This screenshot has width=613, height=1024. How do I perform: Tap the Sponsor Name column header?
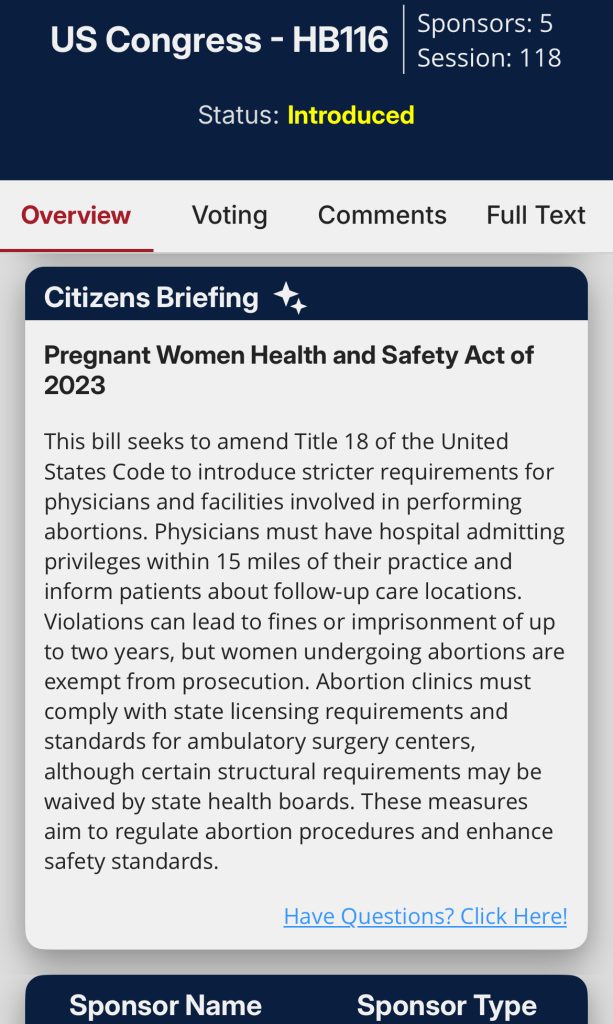[165, 1005]
